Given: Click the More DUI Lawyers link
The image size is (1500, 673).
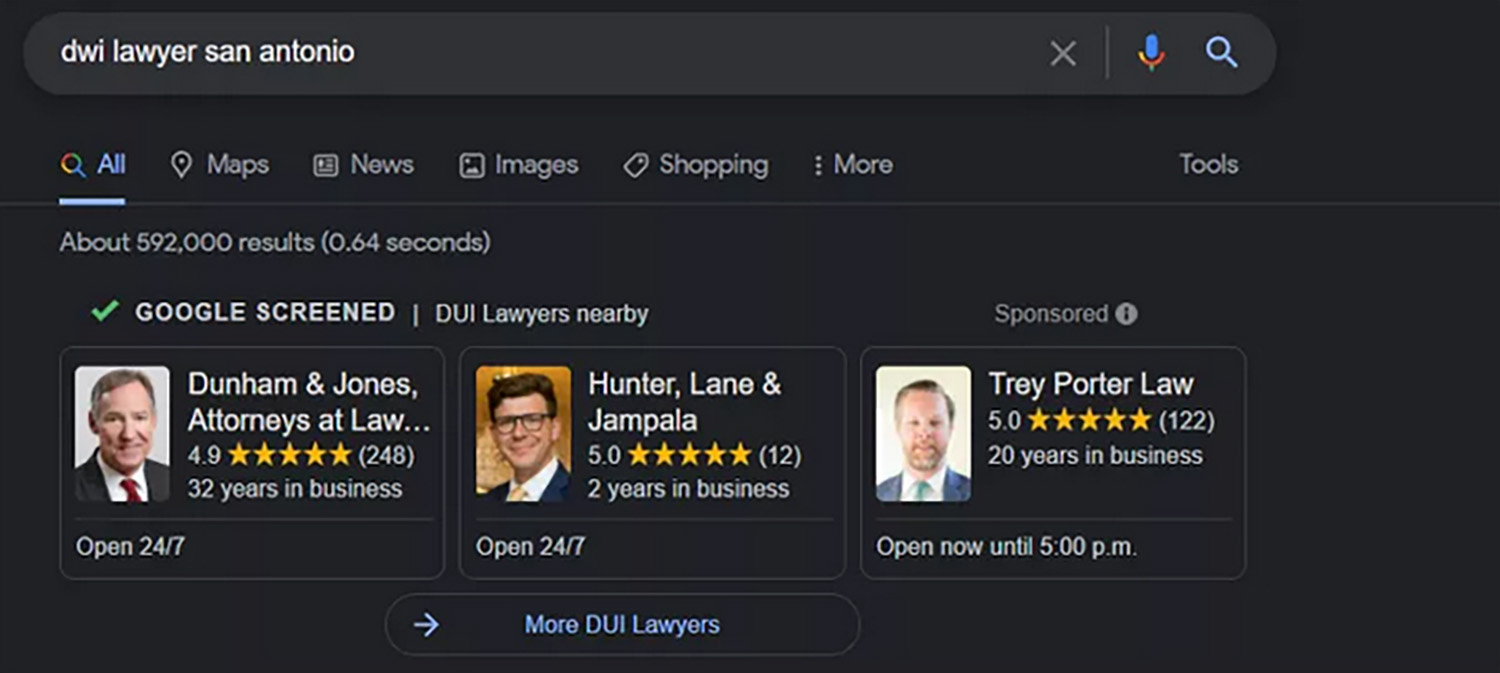Looking at the screenshot, I should [x=620, y=624].
